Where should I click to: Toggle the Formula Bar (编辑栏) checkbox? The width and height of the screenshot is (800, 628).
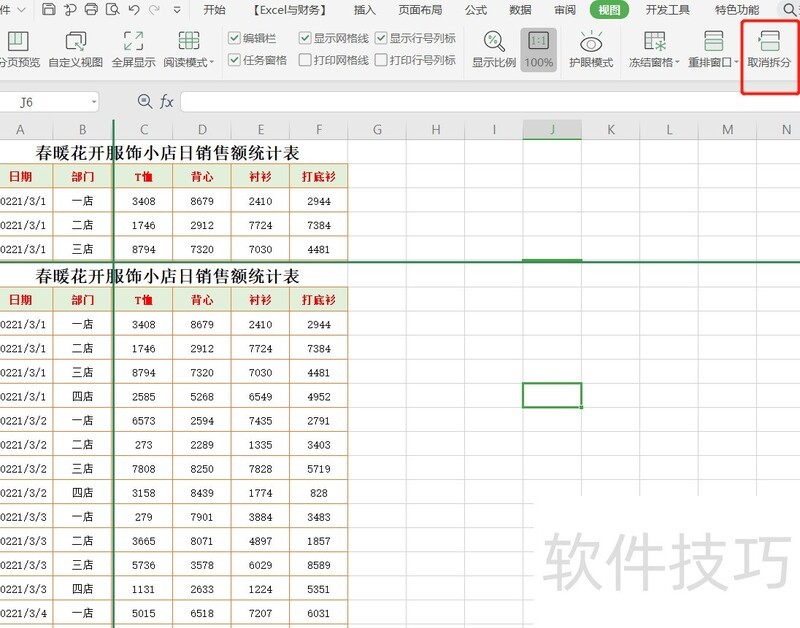[234, 38]
